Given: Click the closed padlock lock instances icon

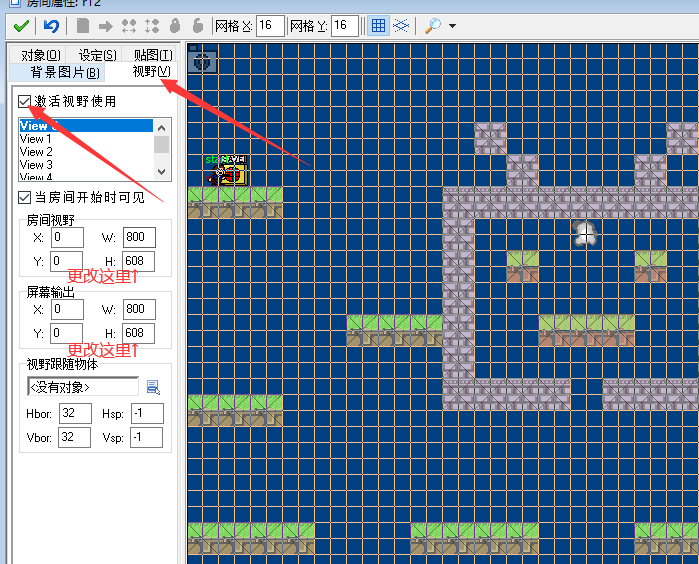Looking at the screenshot, I should click(x=175, y=26).
